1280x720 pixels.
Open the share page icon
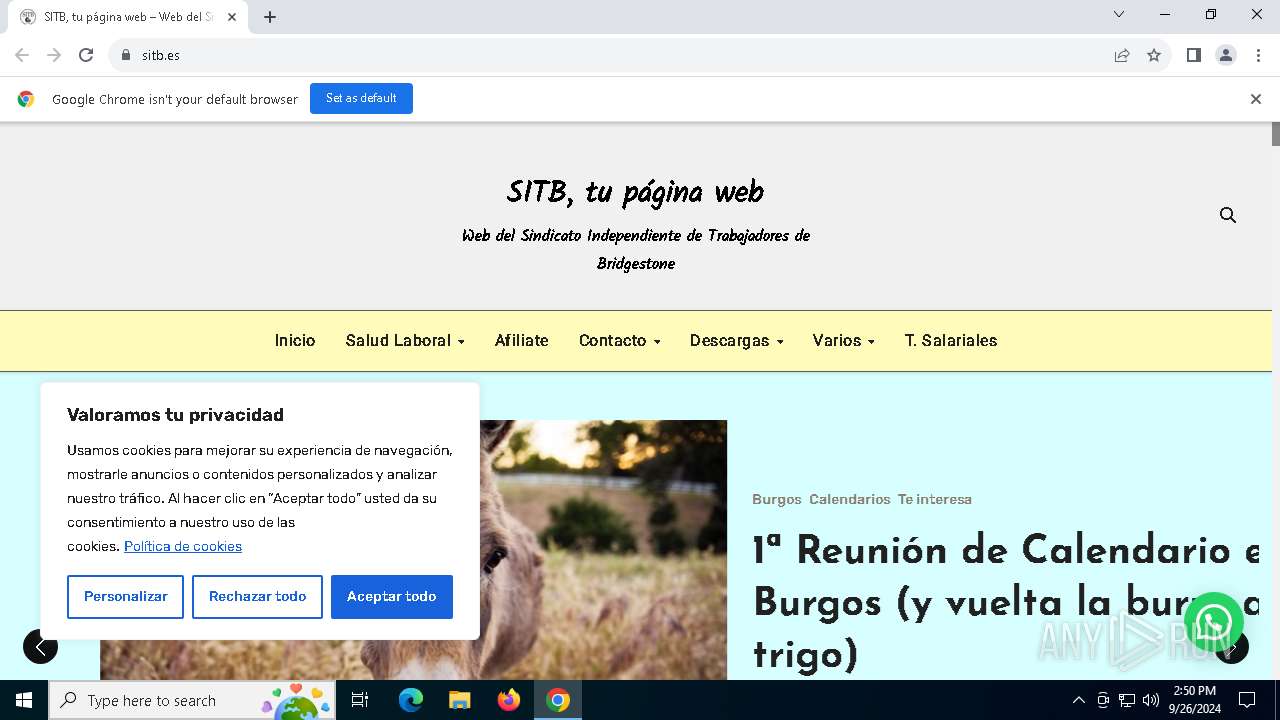[1122, 55]
